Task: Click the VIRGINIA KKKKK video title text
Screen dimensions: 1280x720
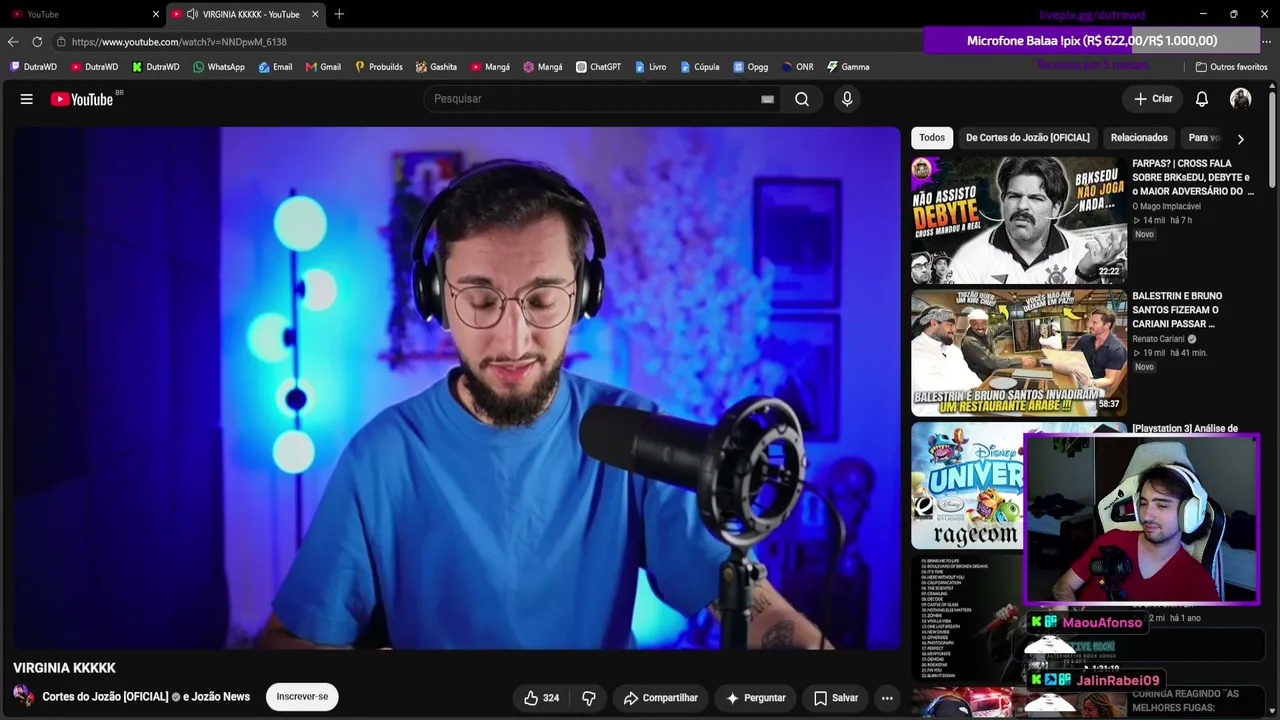Action: tap(64, 668)
